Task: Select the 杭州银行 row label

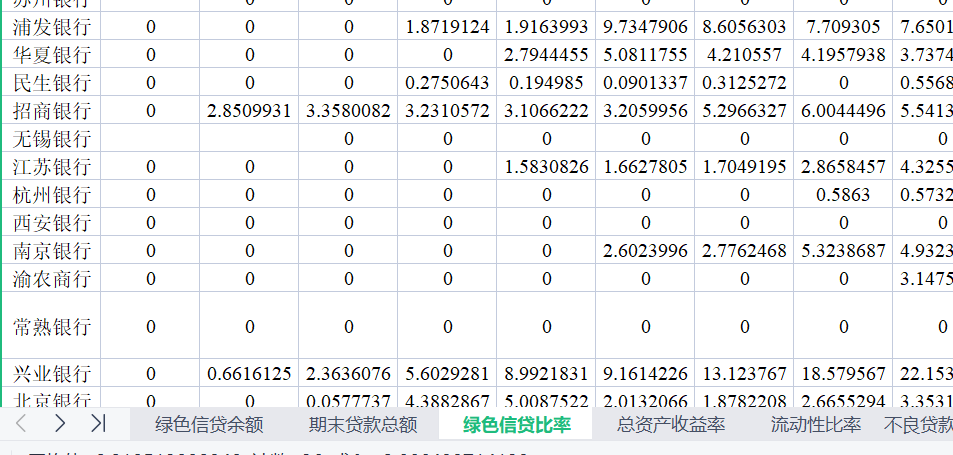Action: click(52, 194)
